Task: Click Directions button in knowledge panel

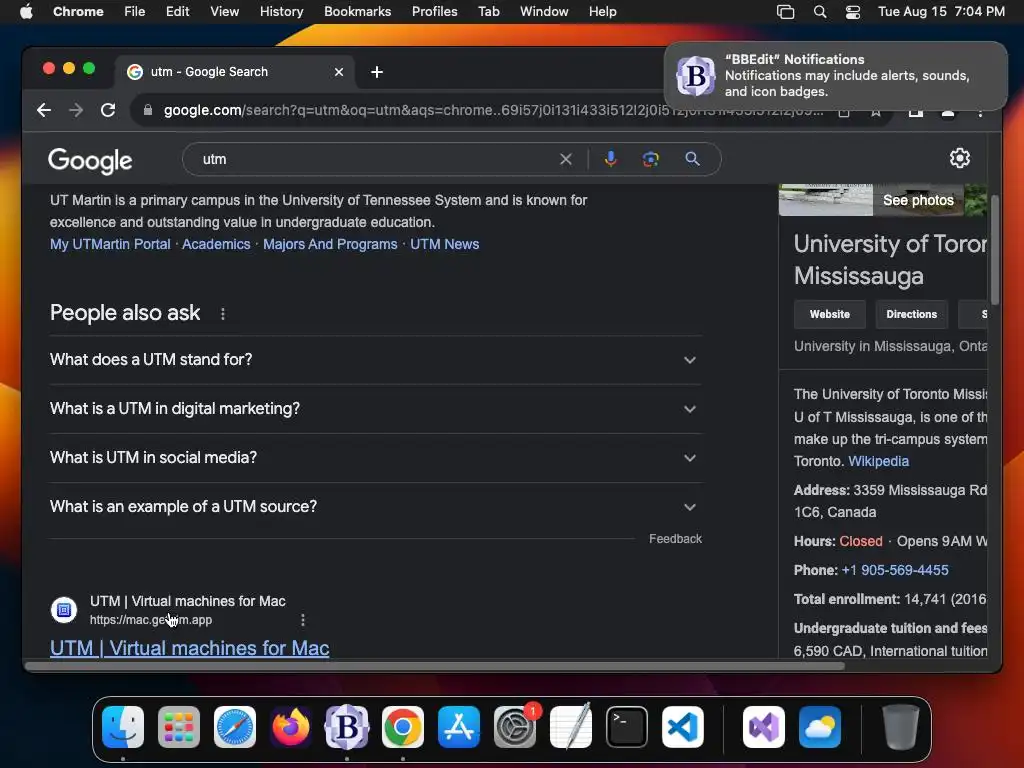Action: 911,314
